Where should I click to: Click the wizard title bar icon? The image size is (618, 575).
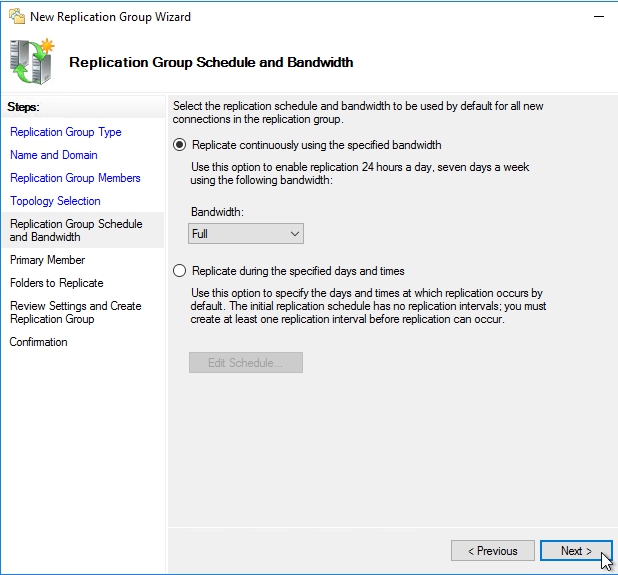point(15,17)
